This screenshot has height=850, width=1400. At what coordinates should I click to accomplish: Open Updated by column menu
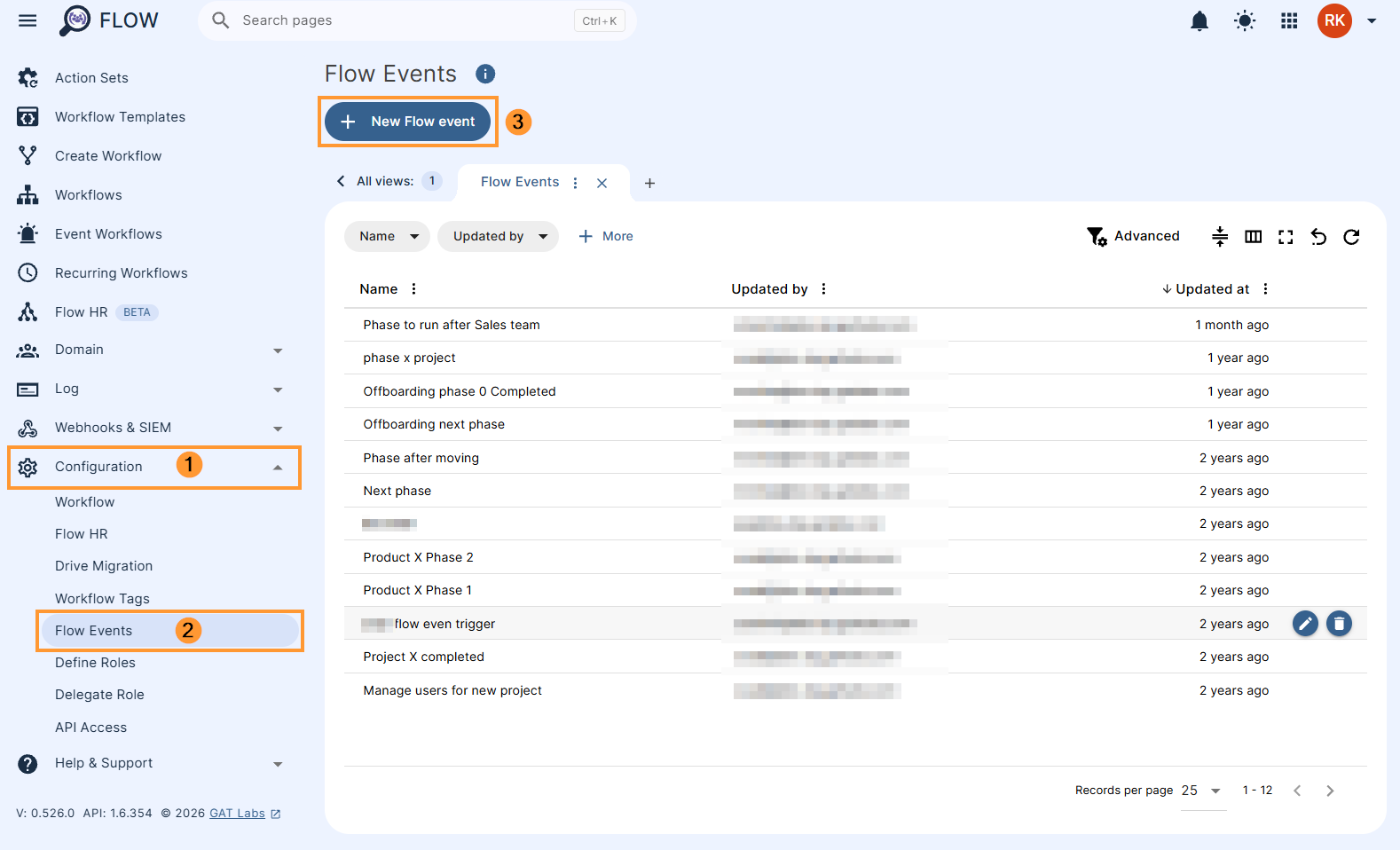click(824, 289)
